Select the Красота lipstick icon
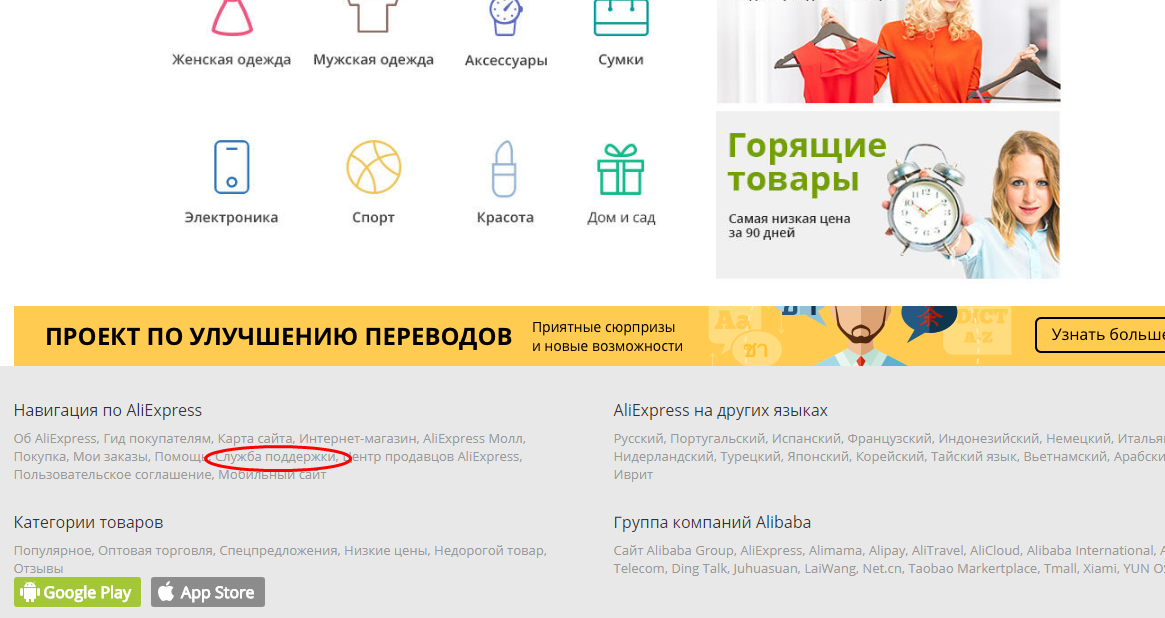The height and width of the screenshot is (618, 1165). (504, 169)
